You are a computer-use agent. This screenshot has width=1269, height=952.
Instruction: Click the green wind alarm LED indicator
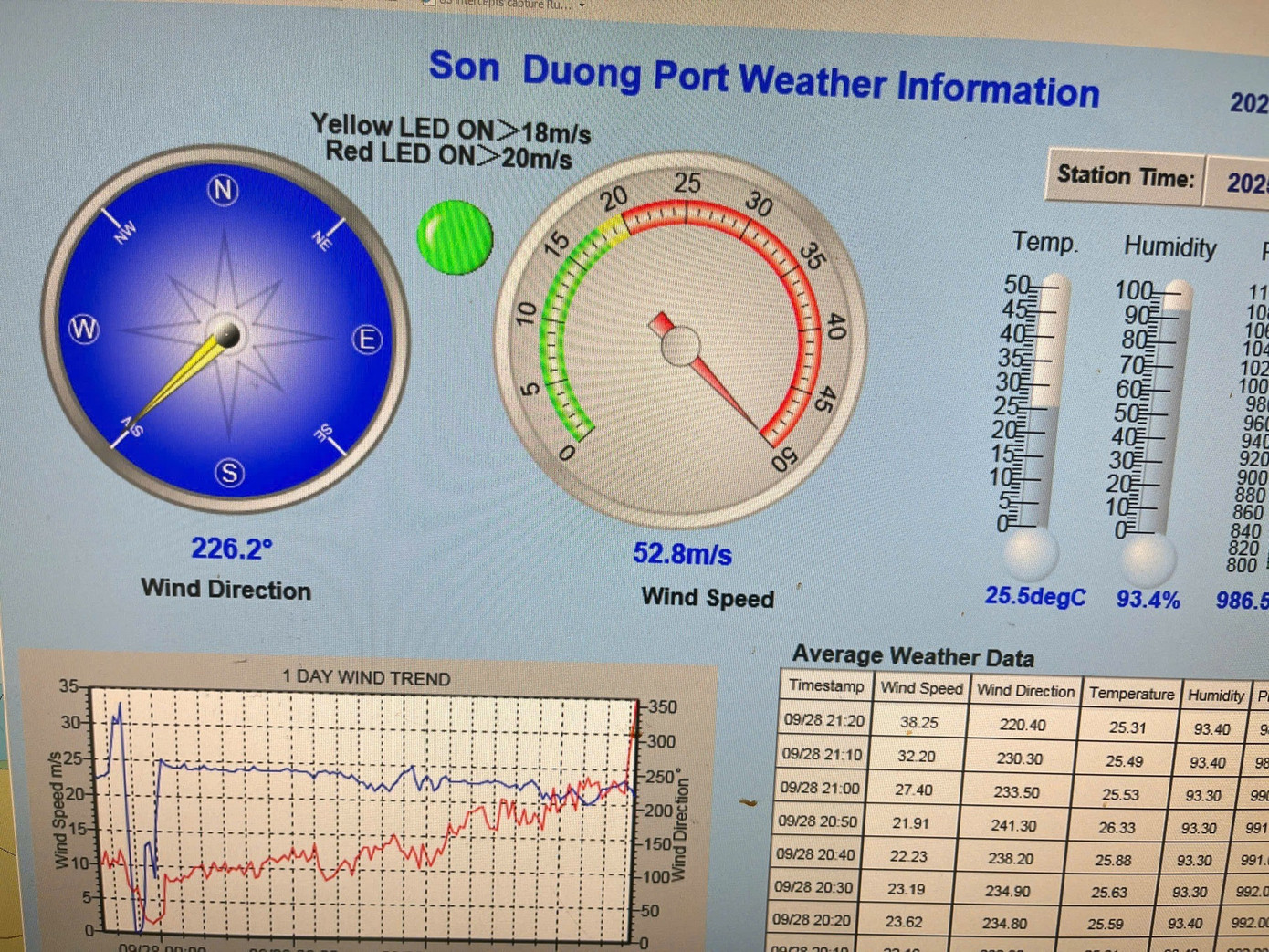click(x=455, y=237)
